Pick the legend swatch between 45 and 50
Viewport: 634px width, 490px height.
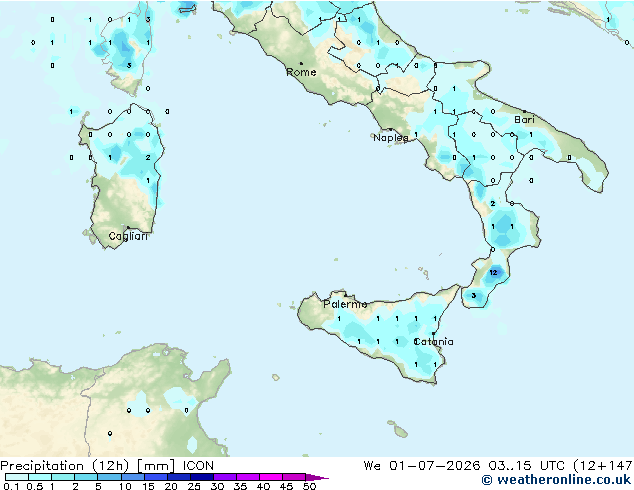294,477
